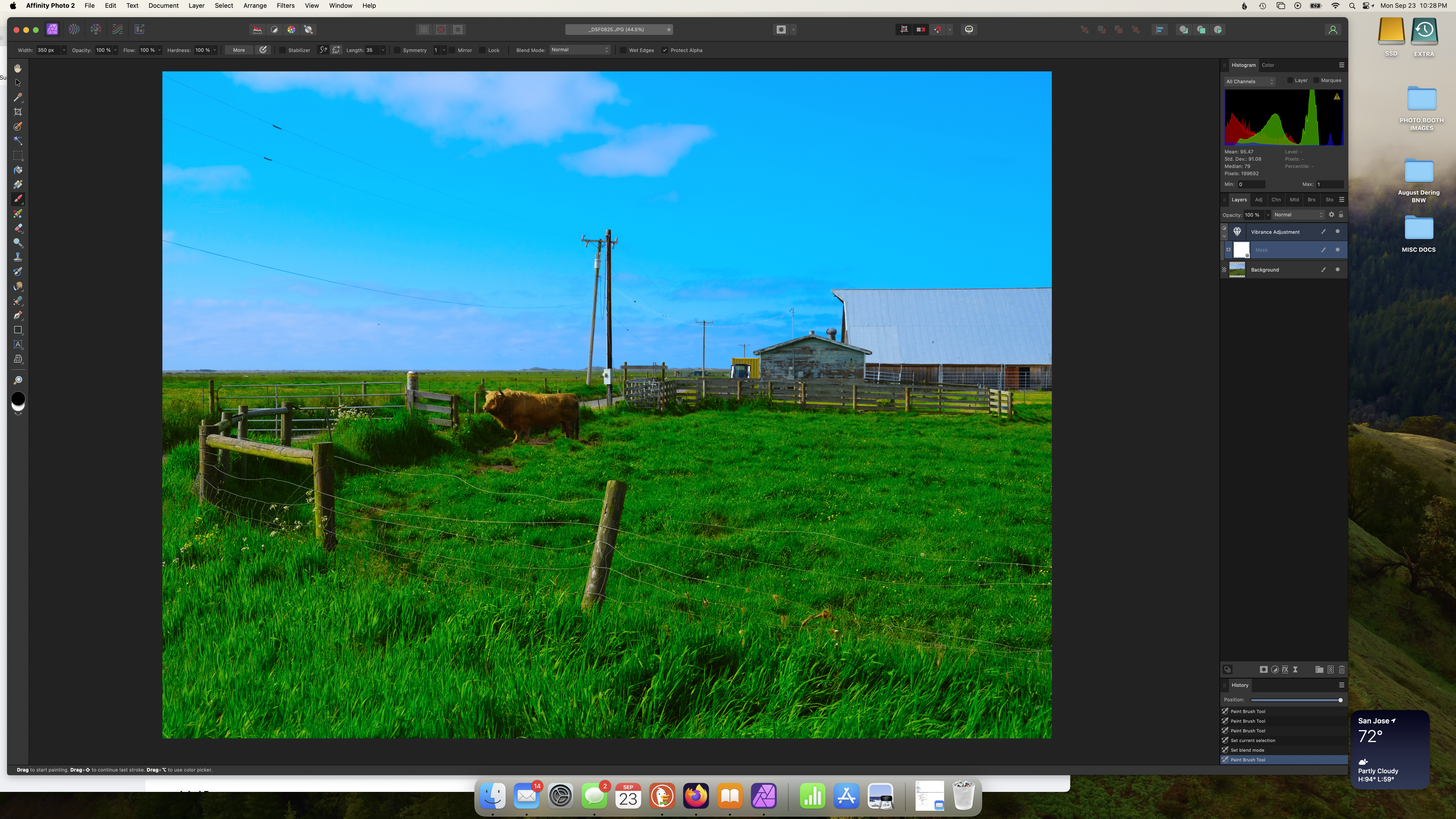The width and height of the screenshot is (1456, 819).
Task: Switch to the Develop persona
Action: 96,29
